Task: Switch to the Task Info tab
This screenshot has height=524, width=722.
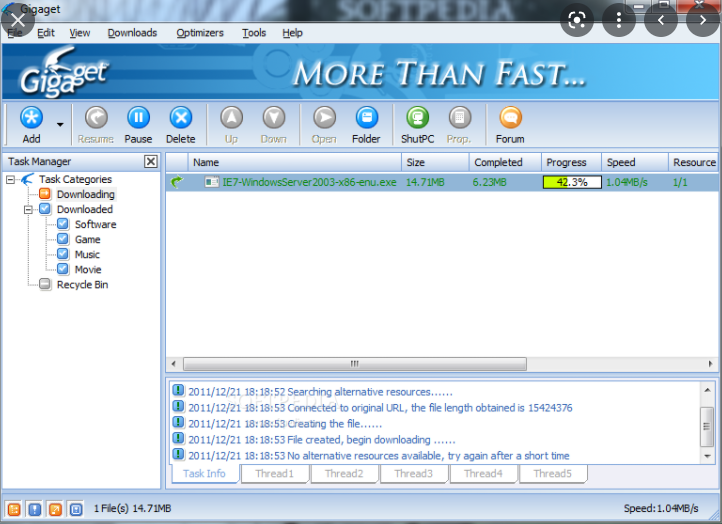Action: point(204,473)
